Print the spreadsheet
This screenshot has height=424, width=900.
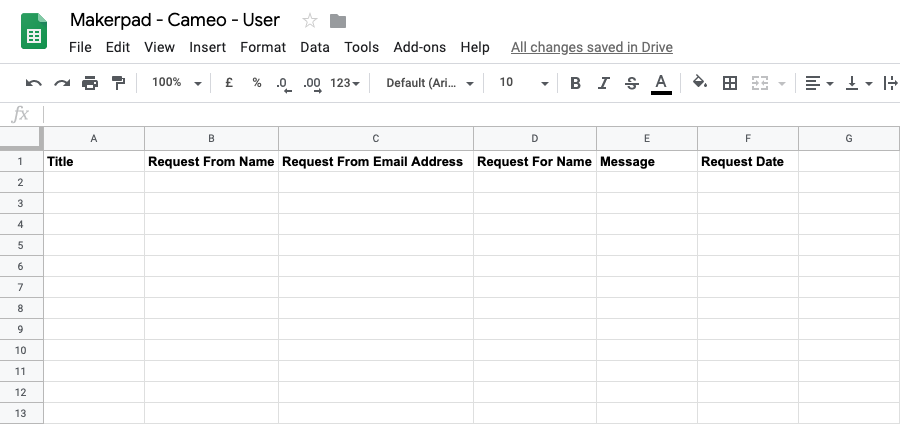coord(90,83)
